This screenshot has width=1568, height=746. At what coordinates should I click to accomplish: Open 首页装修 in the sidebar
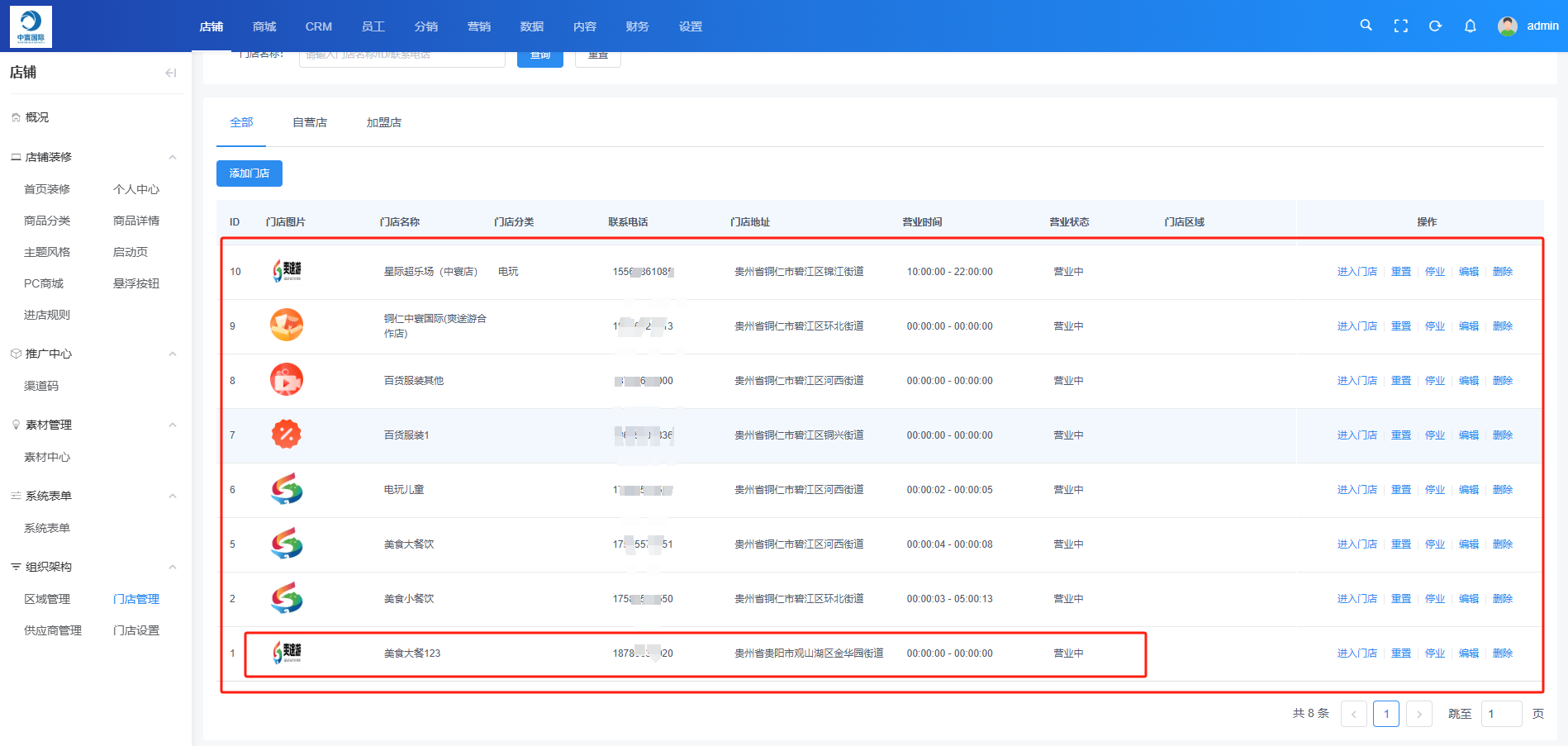(47, 189)
